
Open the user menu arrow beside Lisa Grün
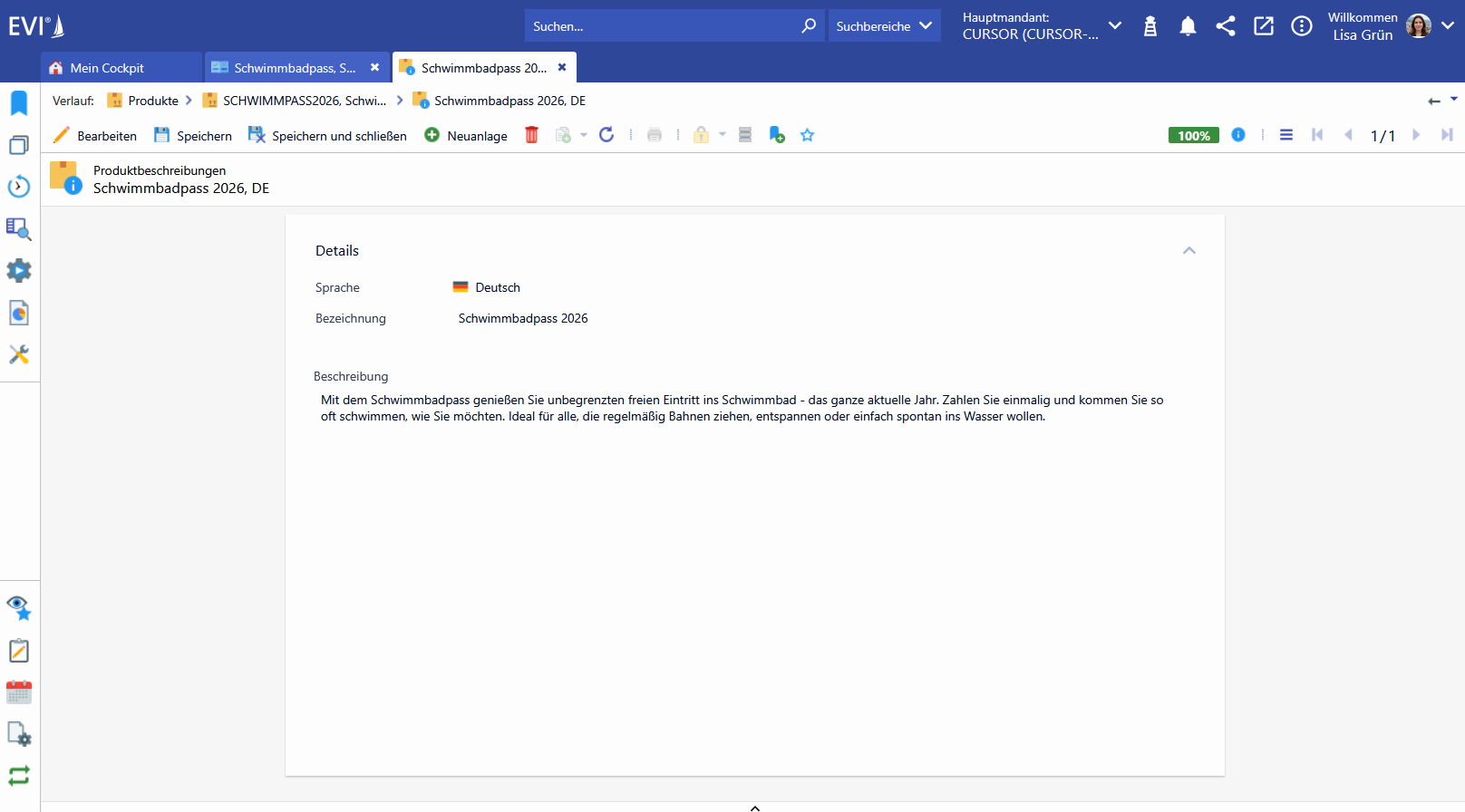tap(1448, 25)
